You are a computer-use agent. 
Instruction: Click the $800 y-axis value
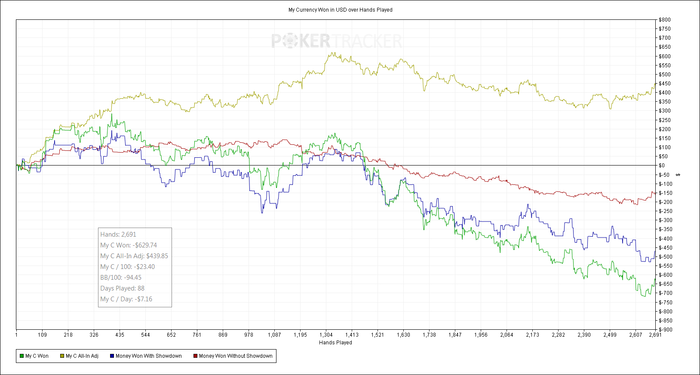click(664, 20)
